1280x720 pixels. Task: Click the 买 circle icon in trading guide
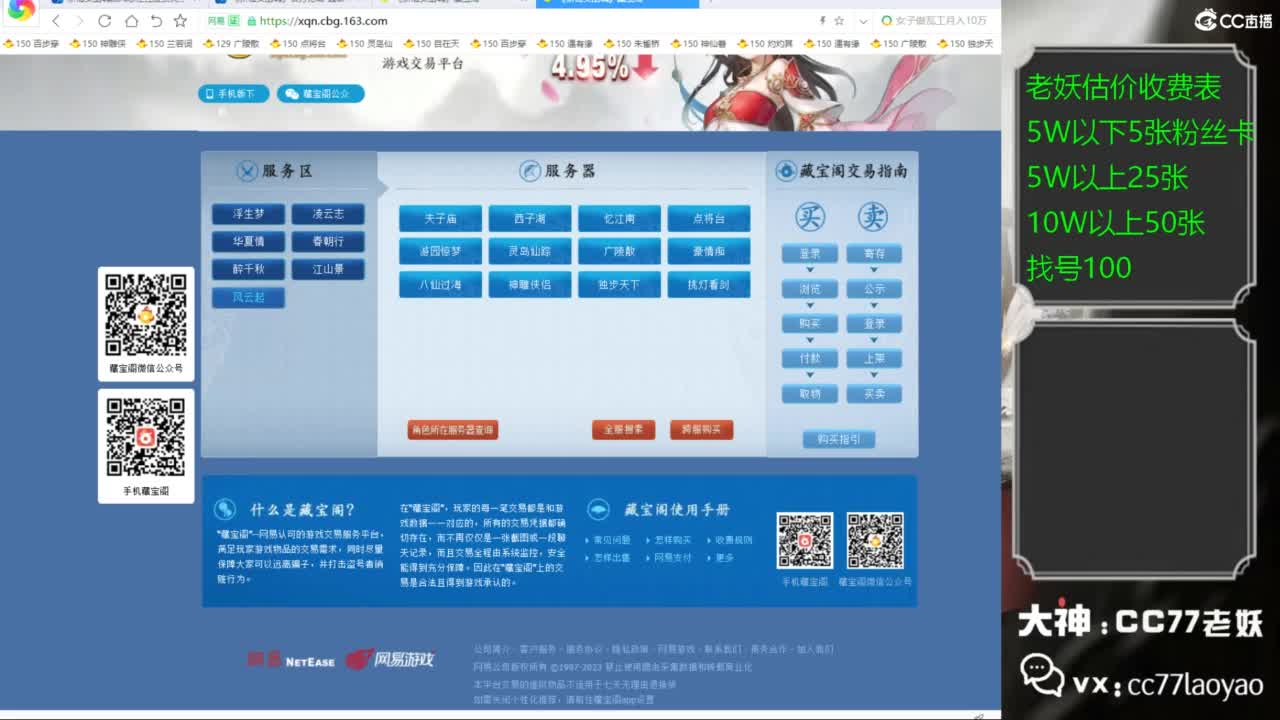pos(810,217)
